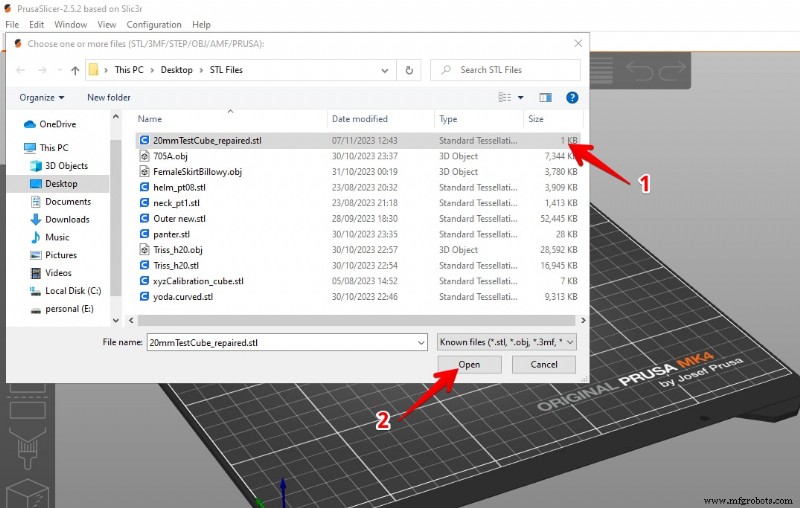Screen dimensions: 800x508
Task: Click the horizontal scrollbar in file list
Action: point(356,320)
